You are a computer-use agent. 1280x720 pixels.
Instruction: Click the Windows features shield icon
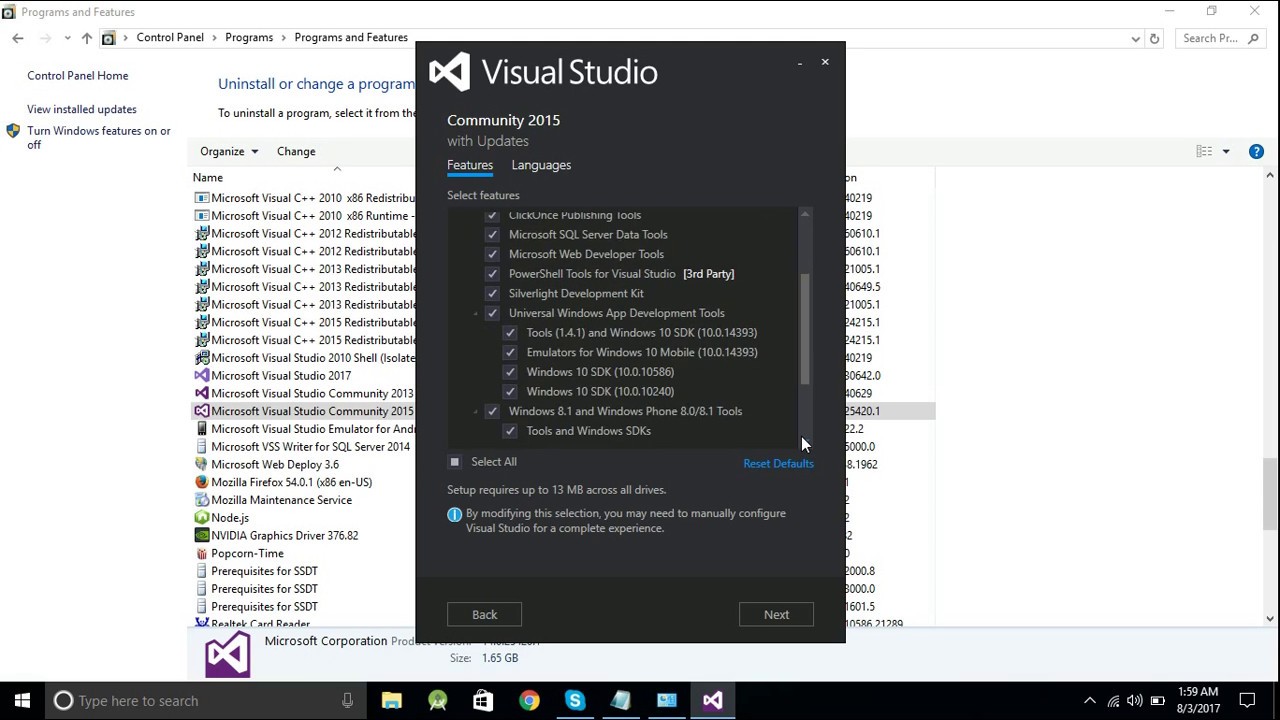[x=13, y=131]
